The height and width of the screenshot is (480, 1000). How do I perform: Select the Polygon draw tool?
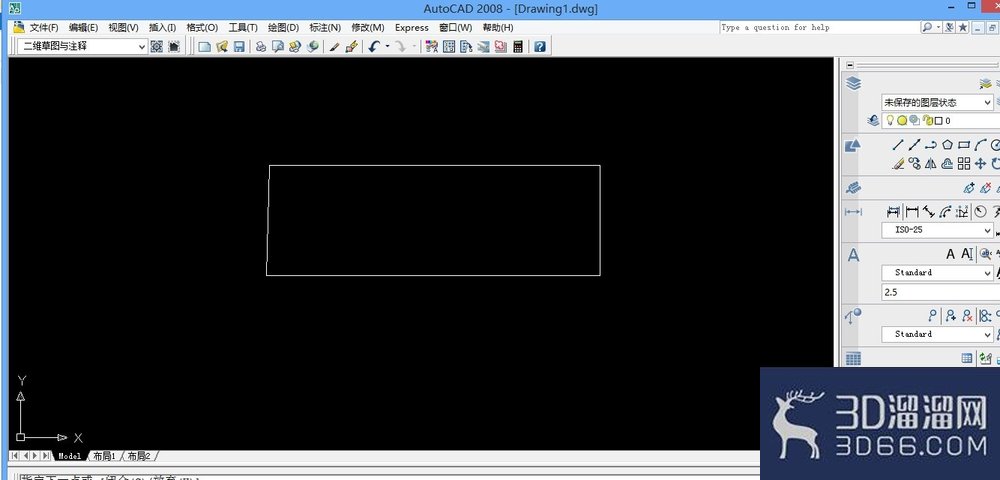coord(947,145)
